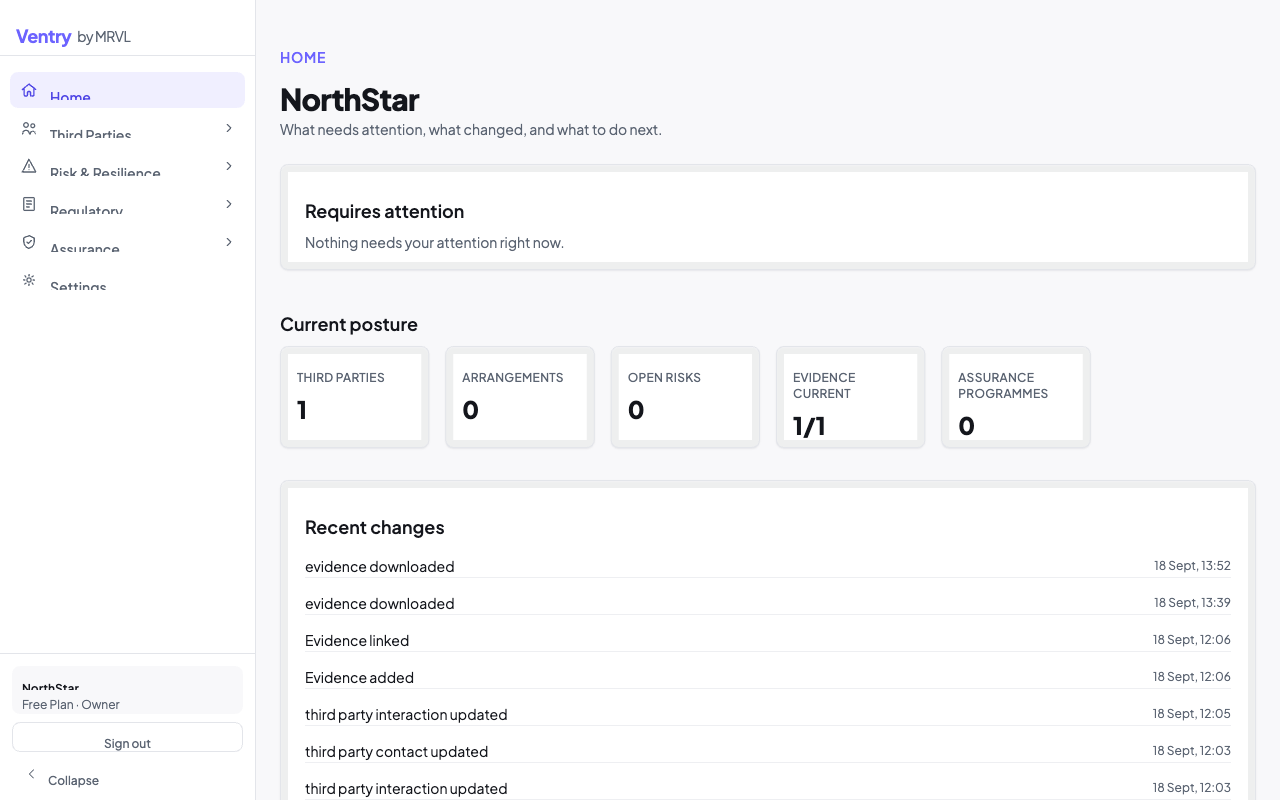The width and height of the screenshot is (1280, 800).
Task: Click the HOME breadcrumb label
Action: pyautogui.click(x=303, y=58)
